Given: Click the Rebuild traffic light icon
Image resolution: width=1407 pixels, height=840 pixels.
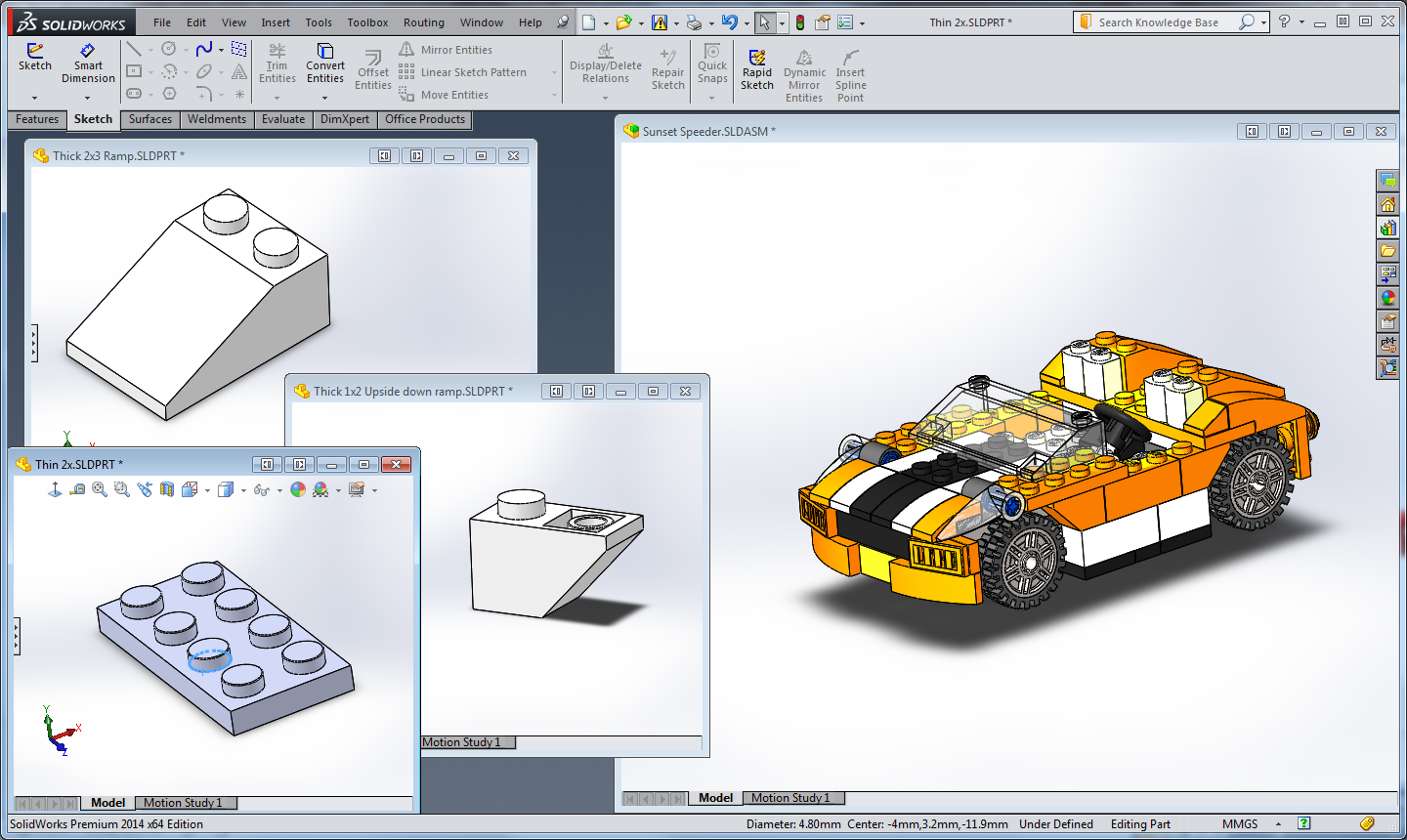Looking at the screenshot, I should click(x=800, y=22).
